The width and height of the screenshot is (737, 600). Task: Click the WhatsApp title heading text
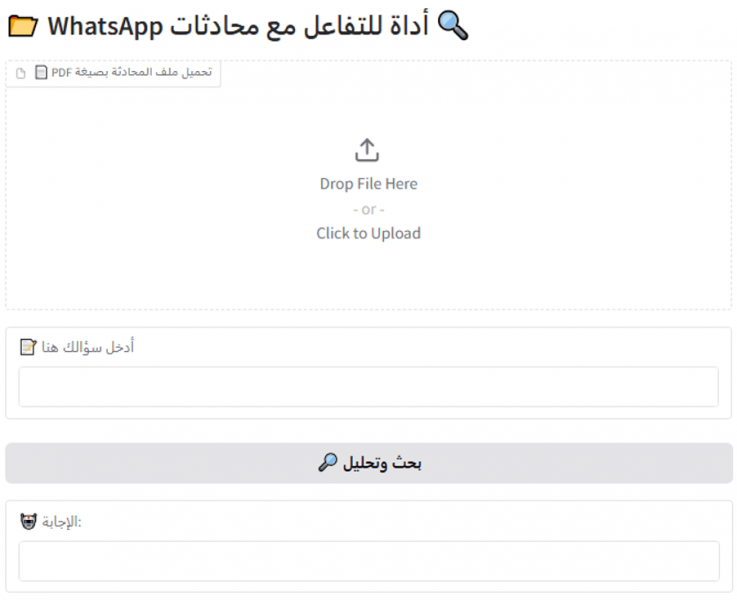[238, 26]
